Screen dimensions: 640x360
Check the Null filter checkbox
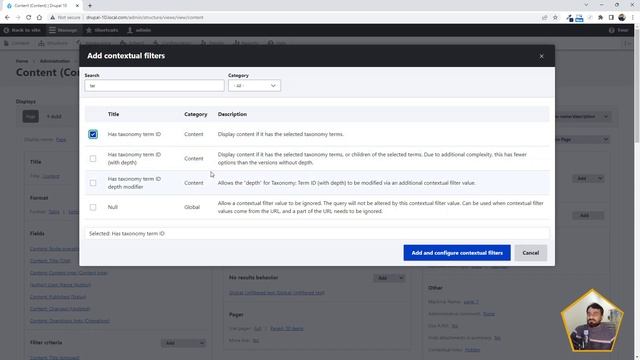pyautogui.click(x=93, y=207)
